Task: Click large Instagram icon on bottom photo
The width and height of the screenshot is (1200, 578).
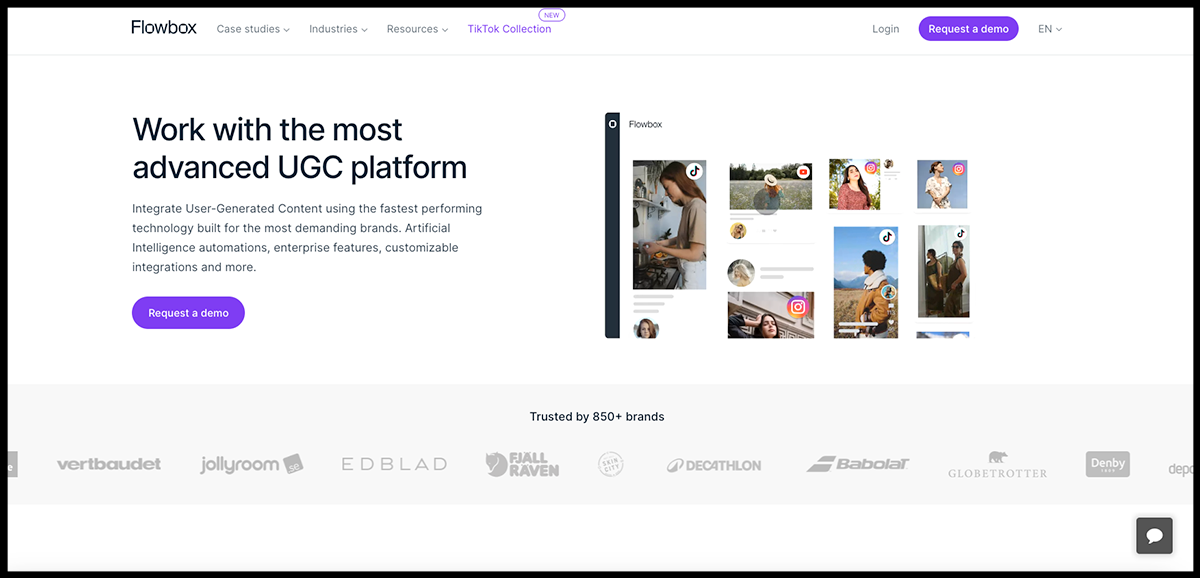Action: (x=797, y=307)
